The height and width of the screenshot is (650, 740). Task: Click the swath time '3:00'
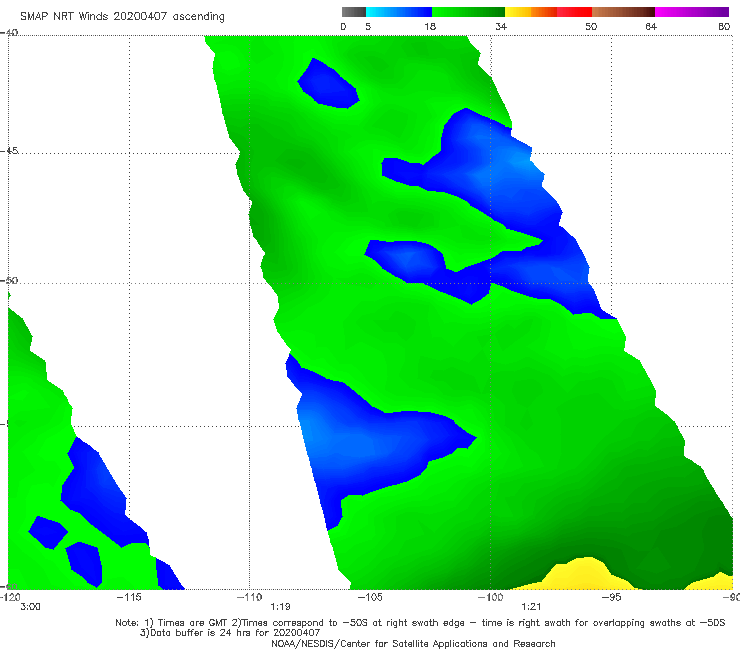30,607
